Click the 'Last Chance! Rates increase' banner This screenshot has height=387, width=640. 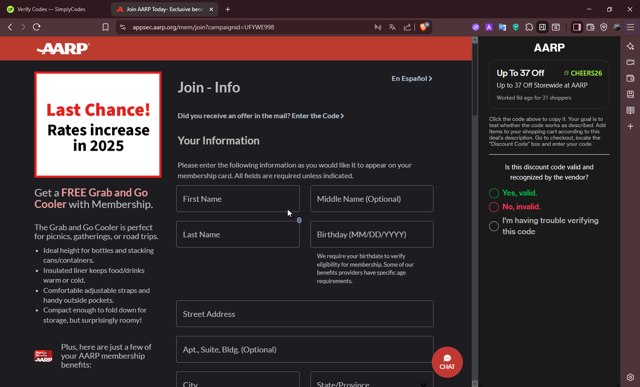[x=98, y=125]
